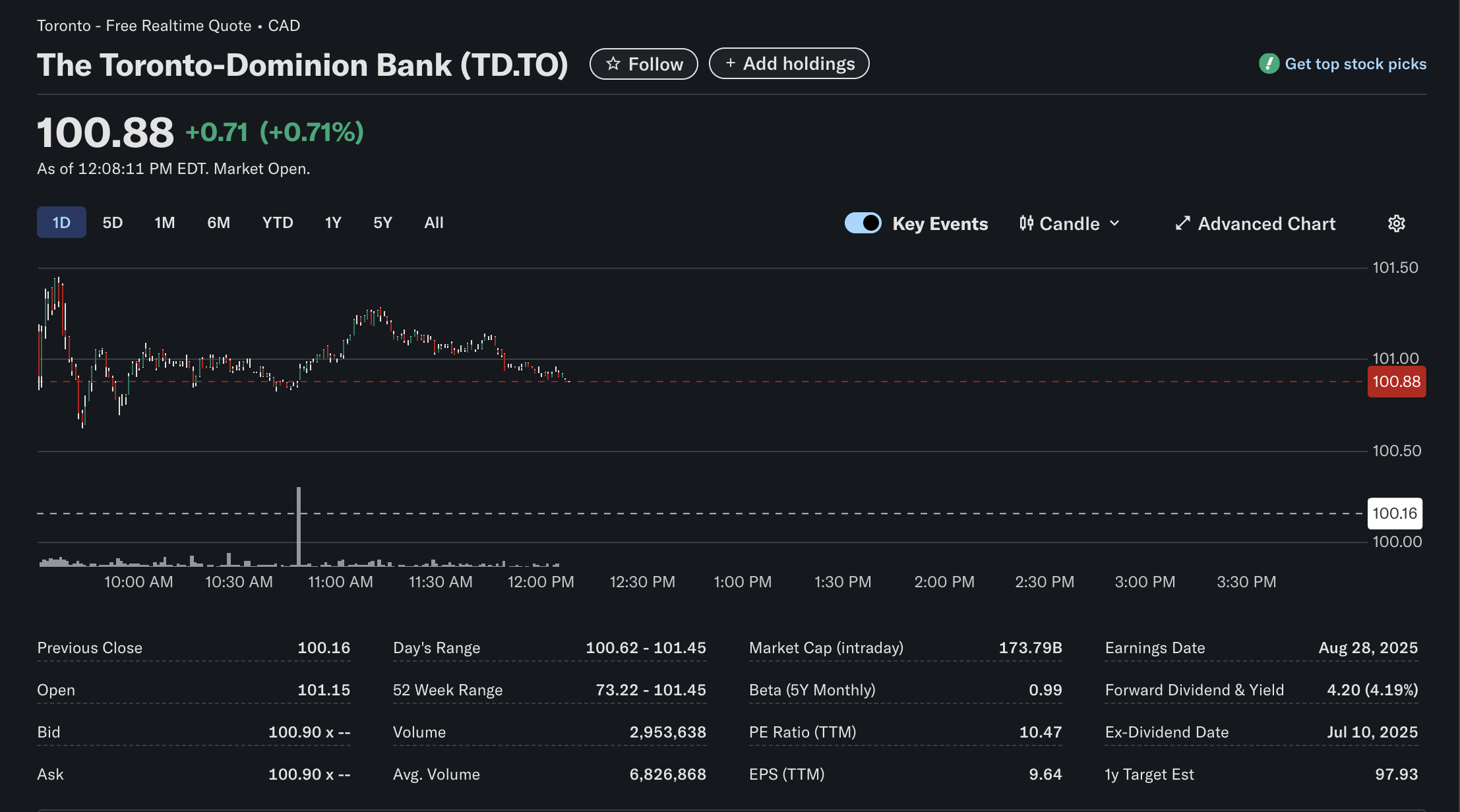The height and width of the screenshot is (812, 1460).
Task: Click Day's Range value 100.62 - 101.45
Action: click(646, 648)
